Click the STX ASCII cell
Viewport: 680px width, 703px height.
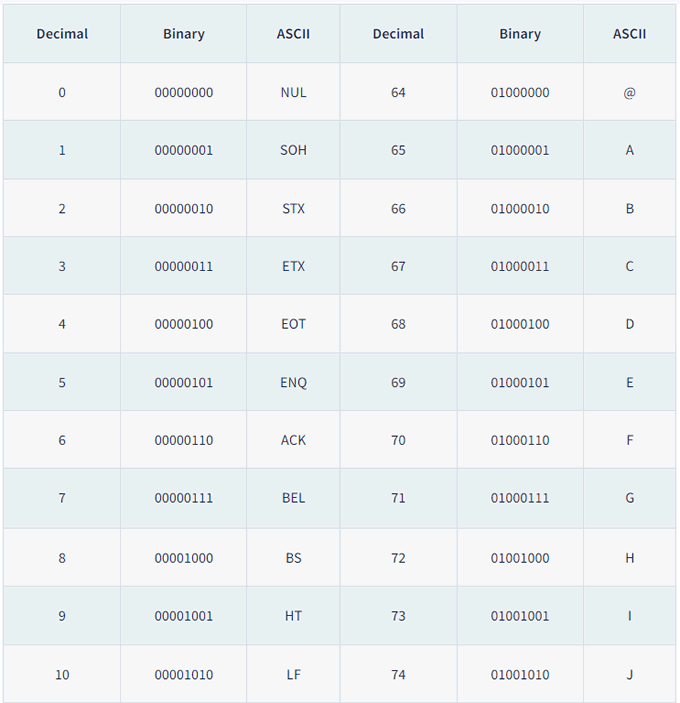click(x=293, y=208)
